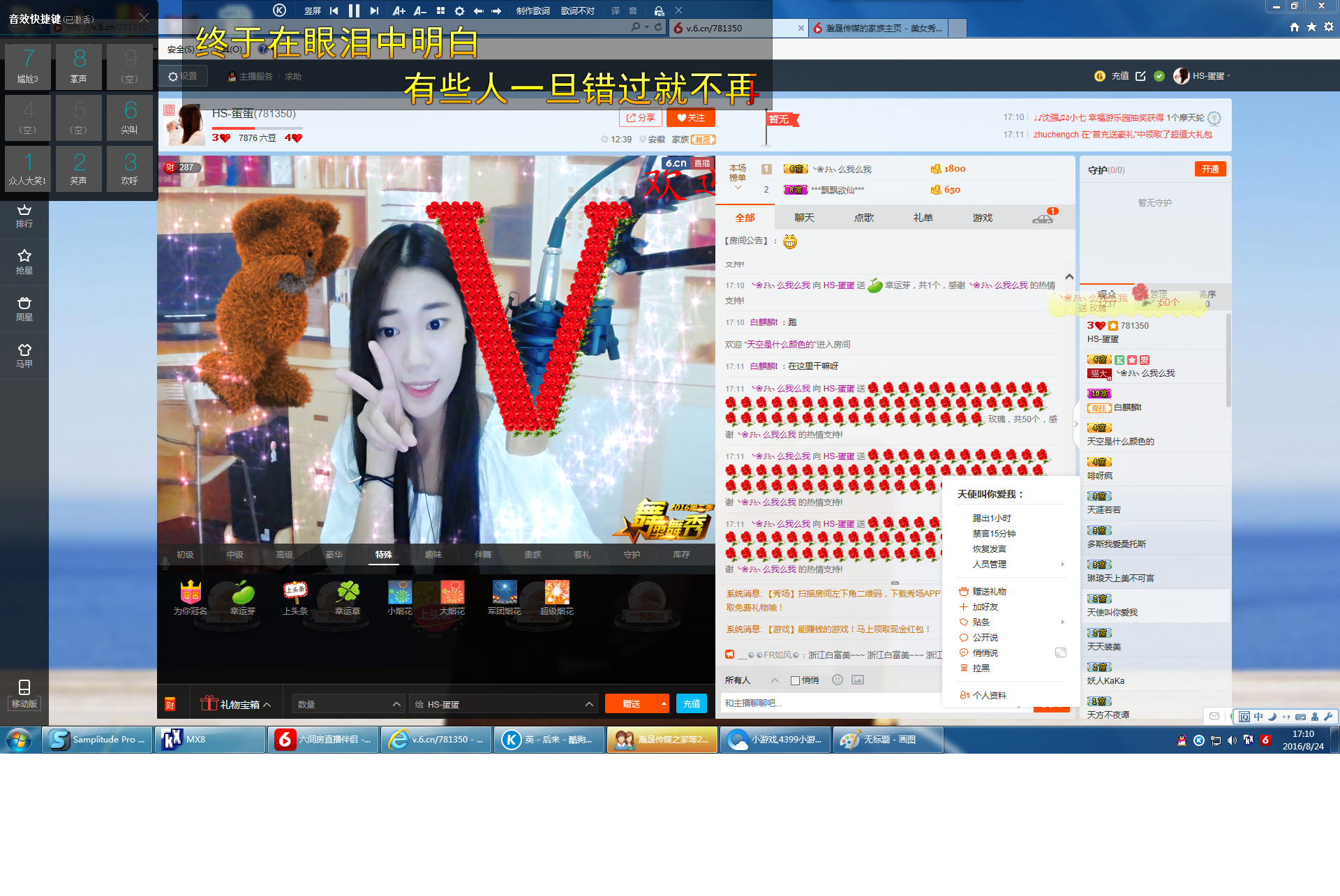
Task: Click the car icon tab with badge
Action: 1043,218
